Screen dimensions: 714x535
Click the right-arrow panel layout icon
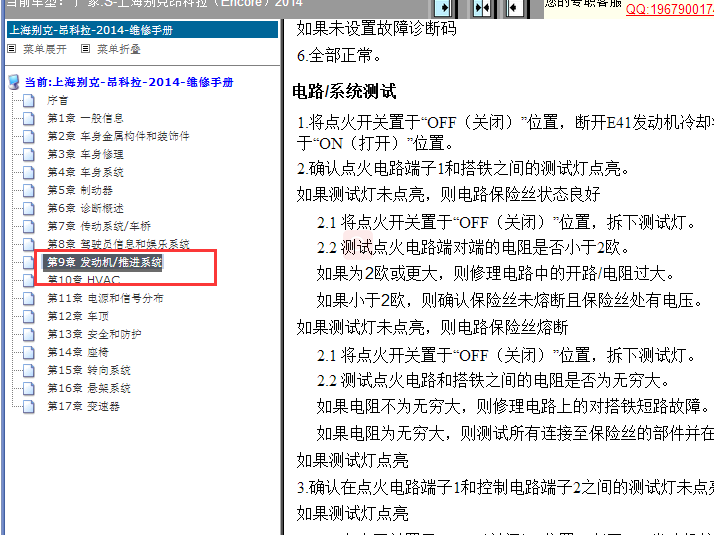tap(443, 8)
